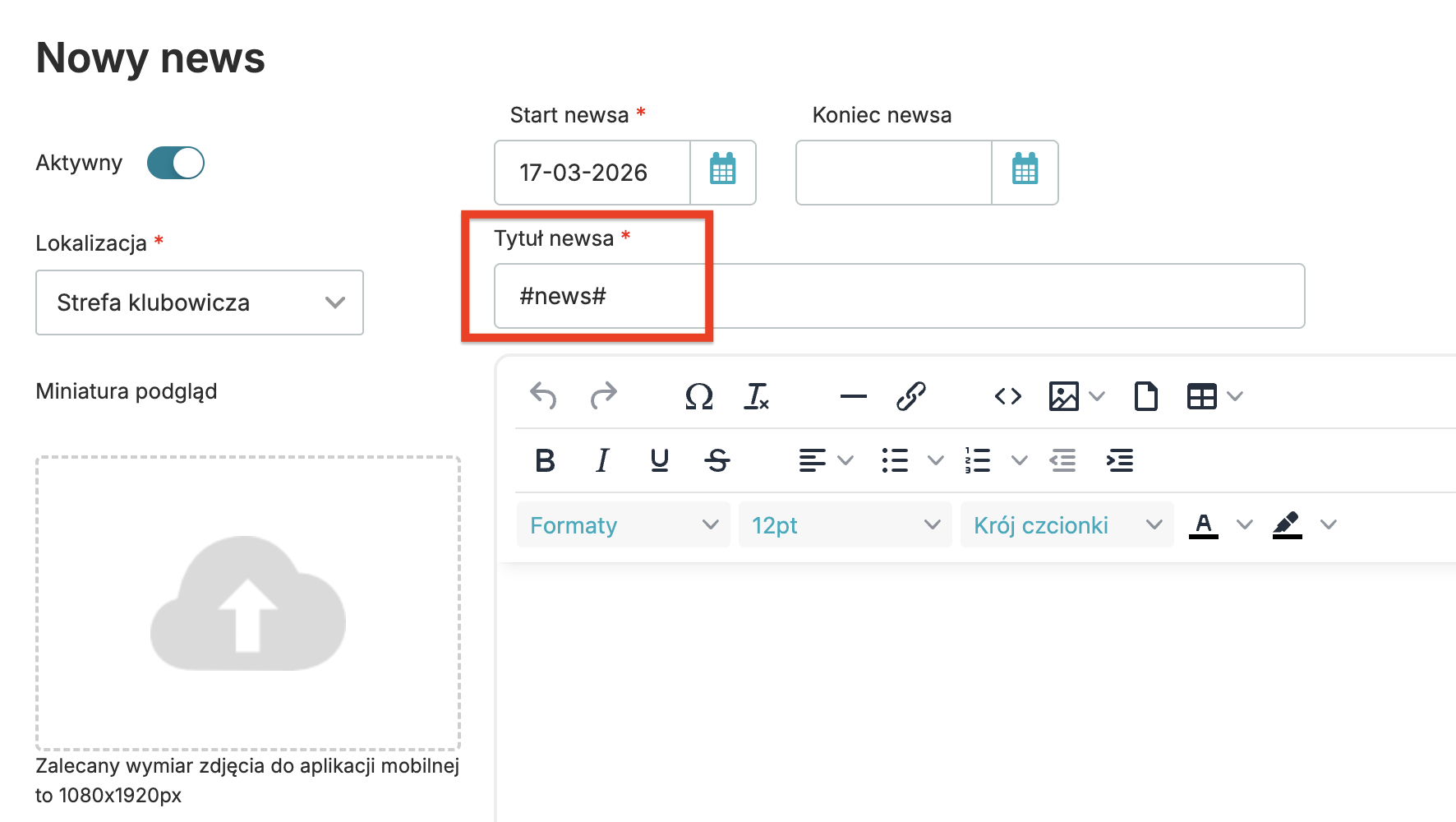The width and height of the screenshot is (1456, 822).
Task: Open the 12pt font size dropdown
Action: click(x=845, y=524)
